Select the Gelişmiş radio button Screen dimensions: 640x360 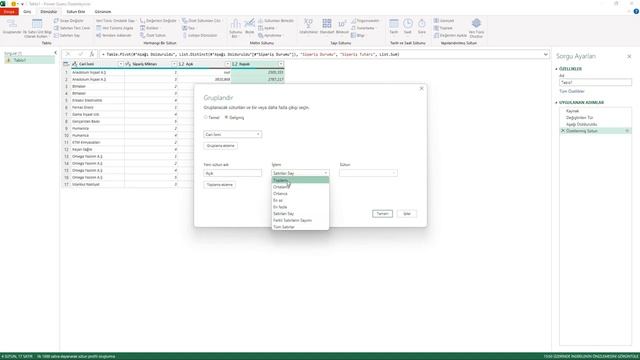click(x=227, y=117)
